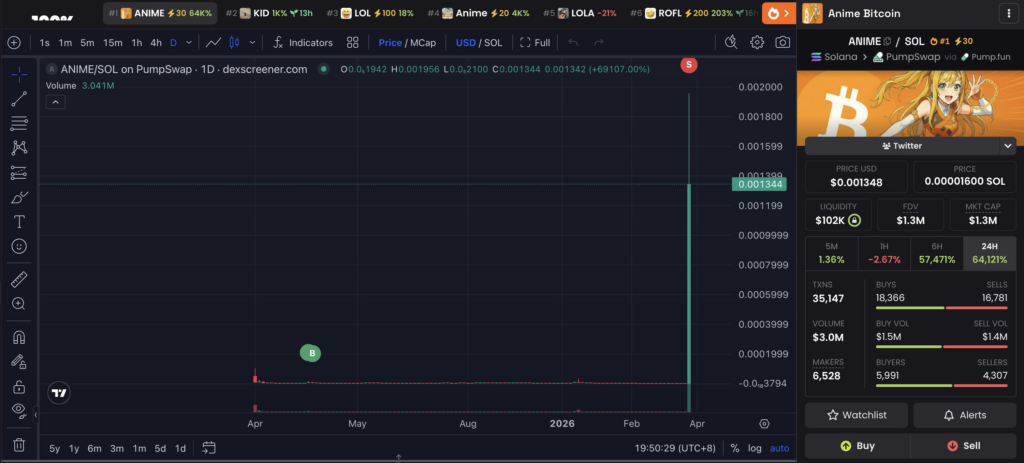
Task: Open chart settings gear icon
Action: tap(757, 43)
